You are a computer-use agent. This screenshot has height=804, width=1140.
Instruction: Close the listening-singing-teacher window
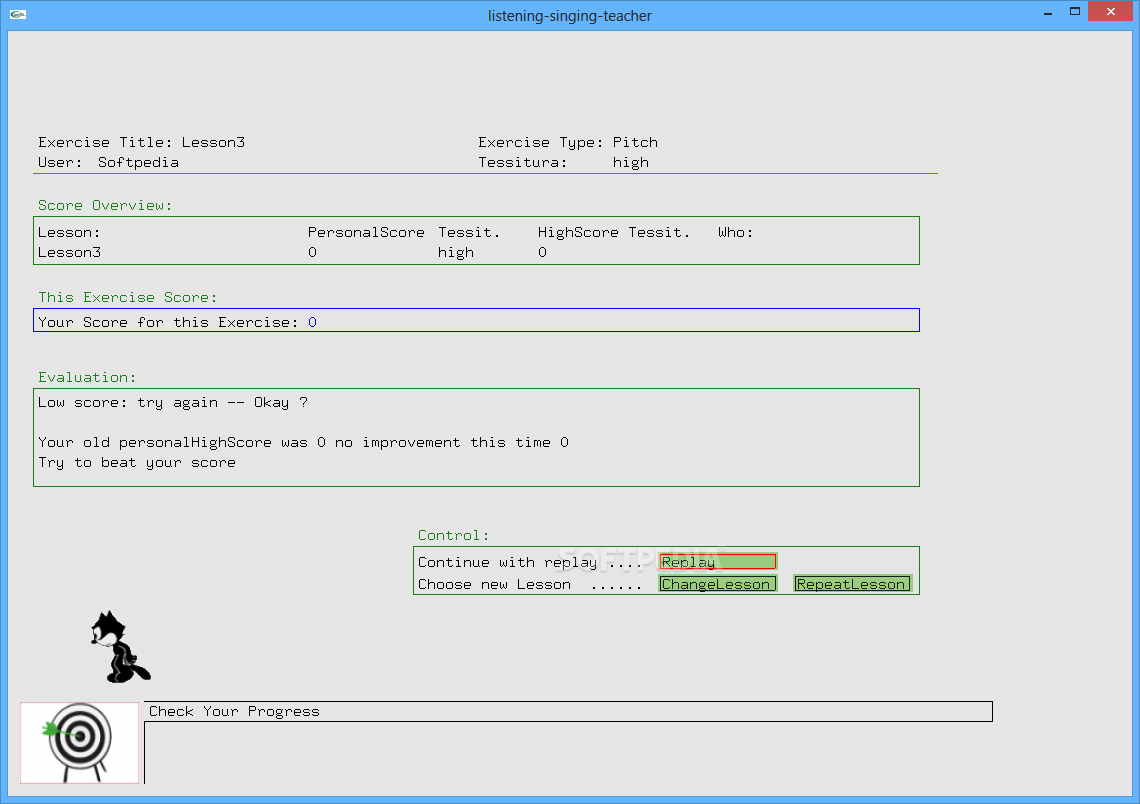click(x=1110, y=12)
